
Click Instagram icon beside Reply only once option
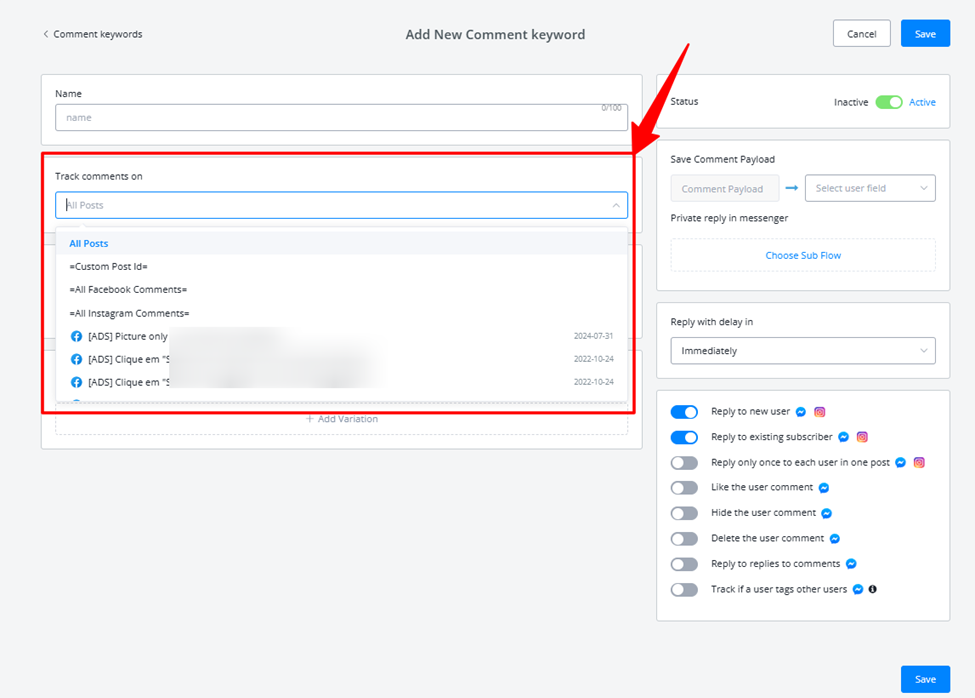pyautogui.click(x=919, y=462)
